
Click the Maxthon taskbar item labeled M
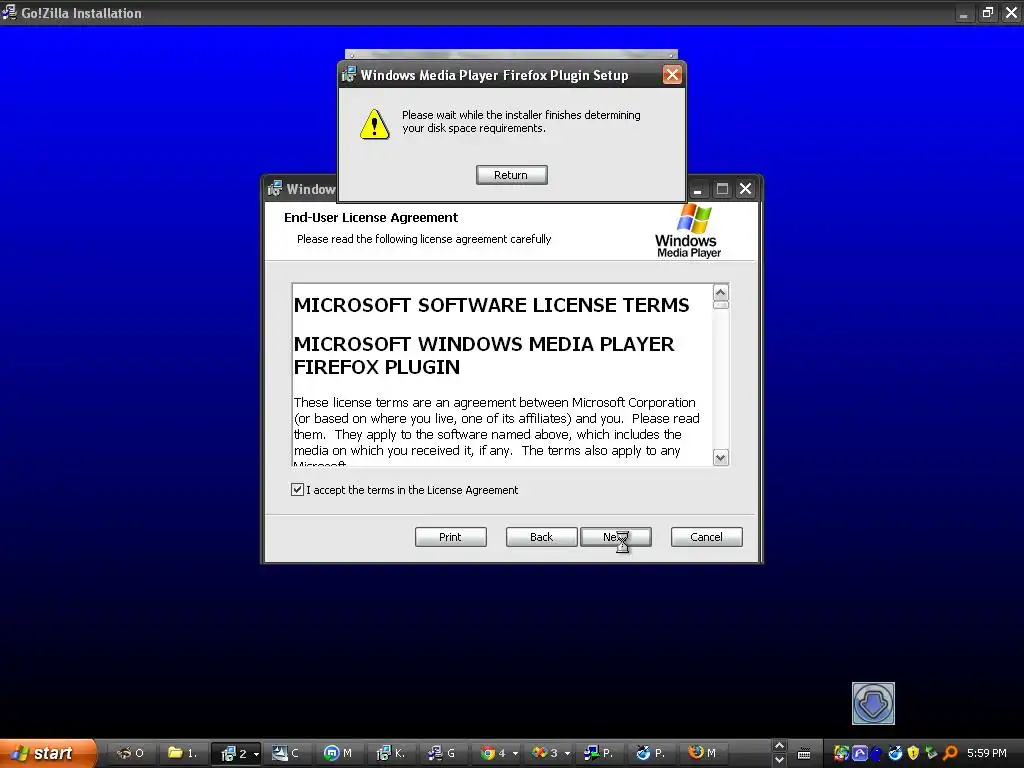pos(338,754)
